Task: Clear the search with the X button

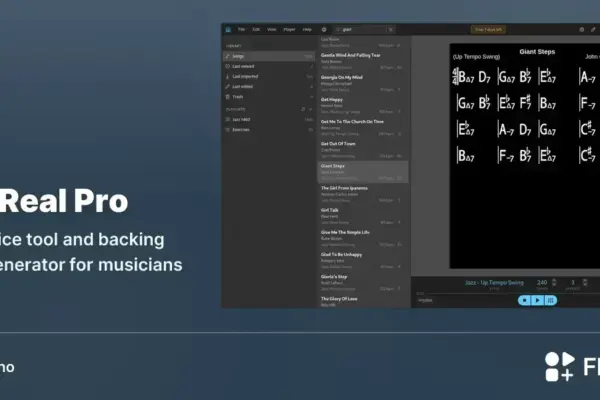Action: point(391,29)
